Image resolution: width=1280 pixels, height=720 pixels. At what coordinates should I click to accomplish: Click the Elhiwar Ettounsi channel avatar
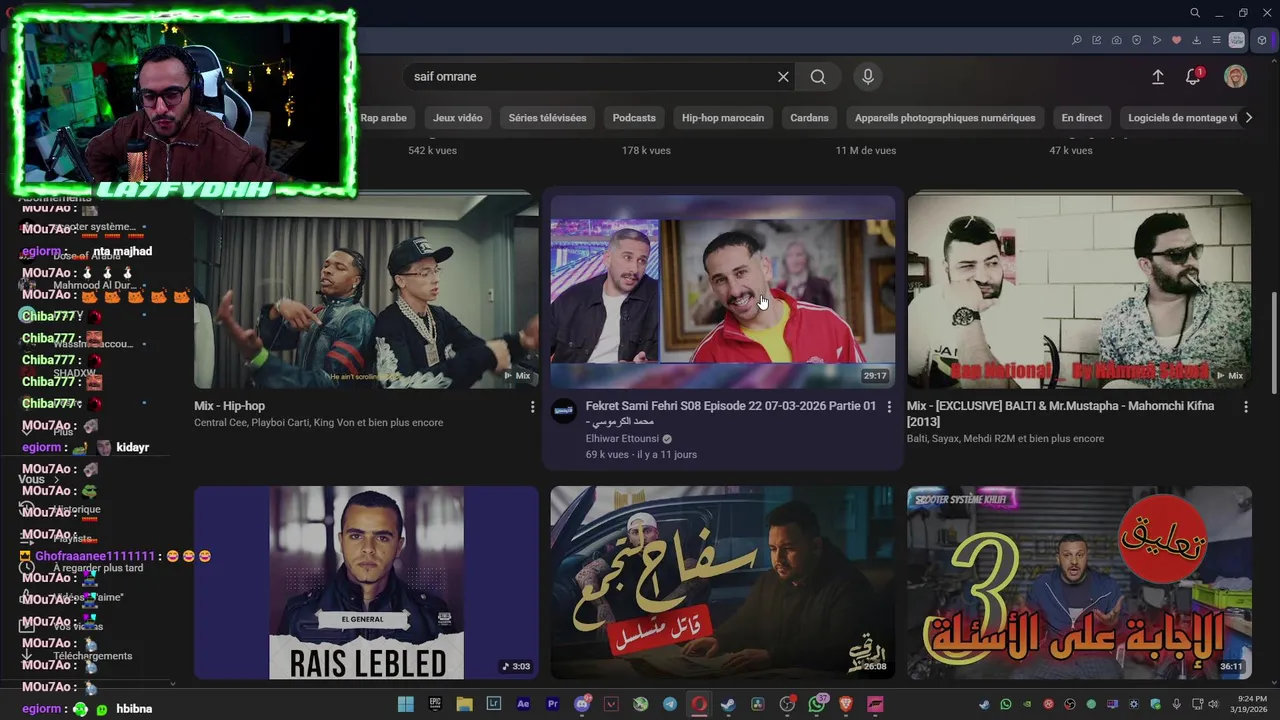[564, 410]
